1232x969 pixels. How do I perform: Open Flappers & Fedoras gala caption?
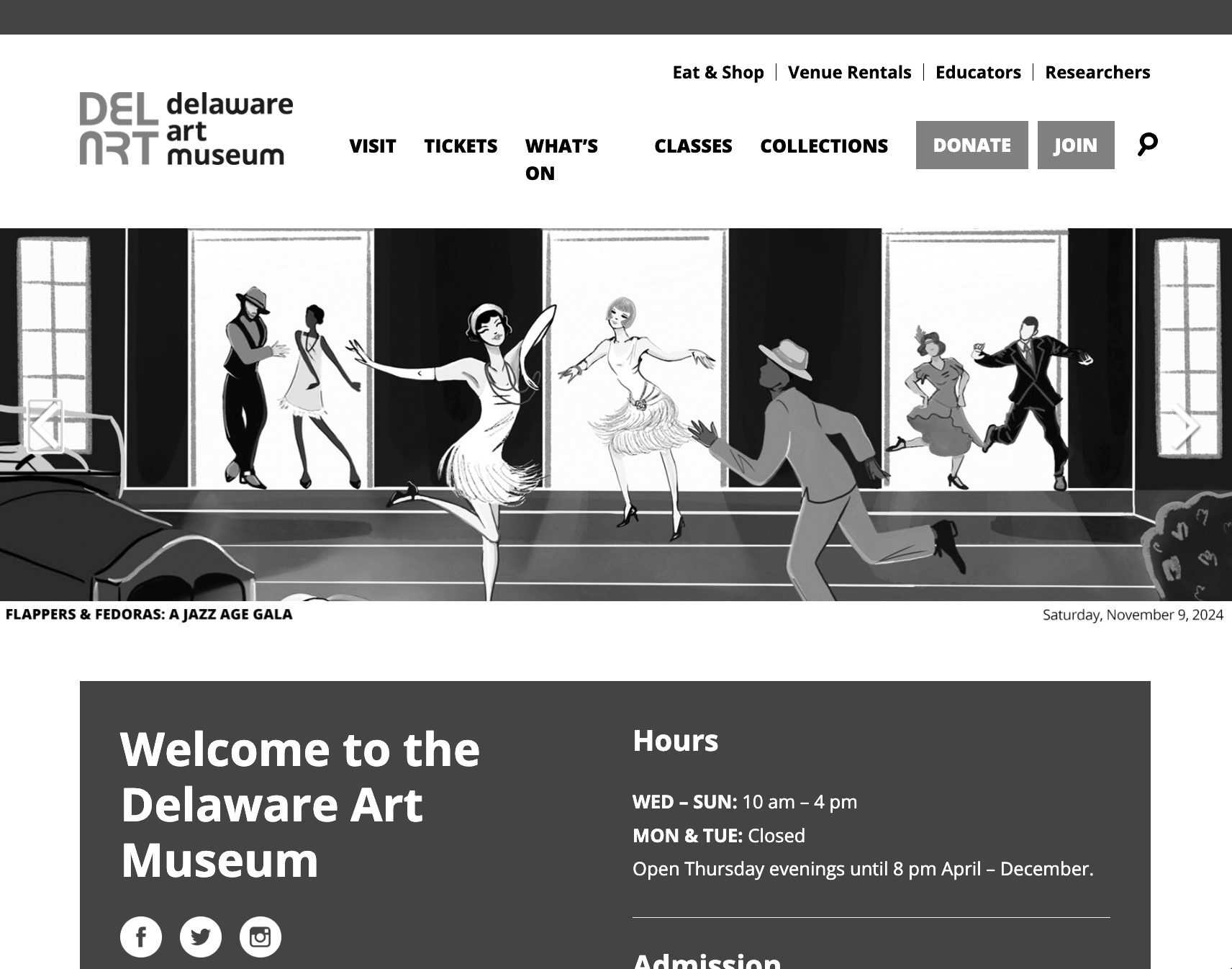(149, 615)
